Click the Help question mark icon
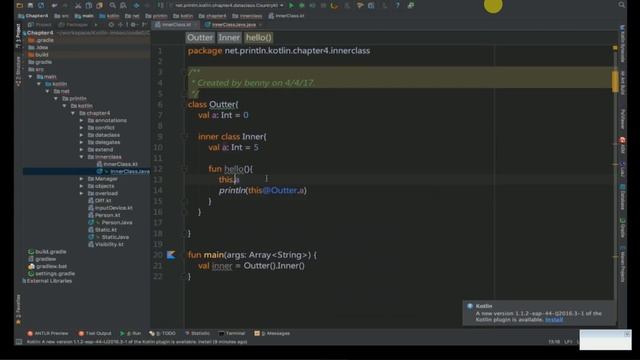The height and width of the screenshot is (360, 640). click(397, 5)
